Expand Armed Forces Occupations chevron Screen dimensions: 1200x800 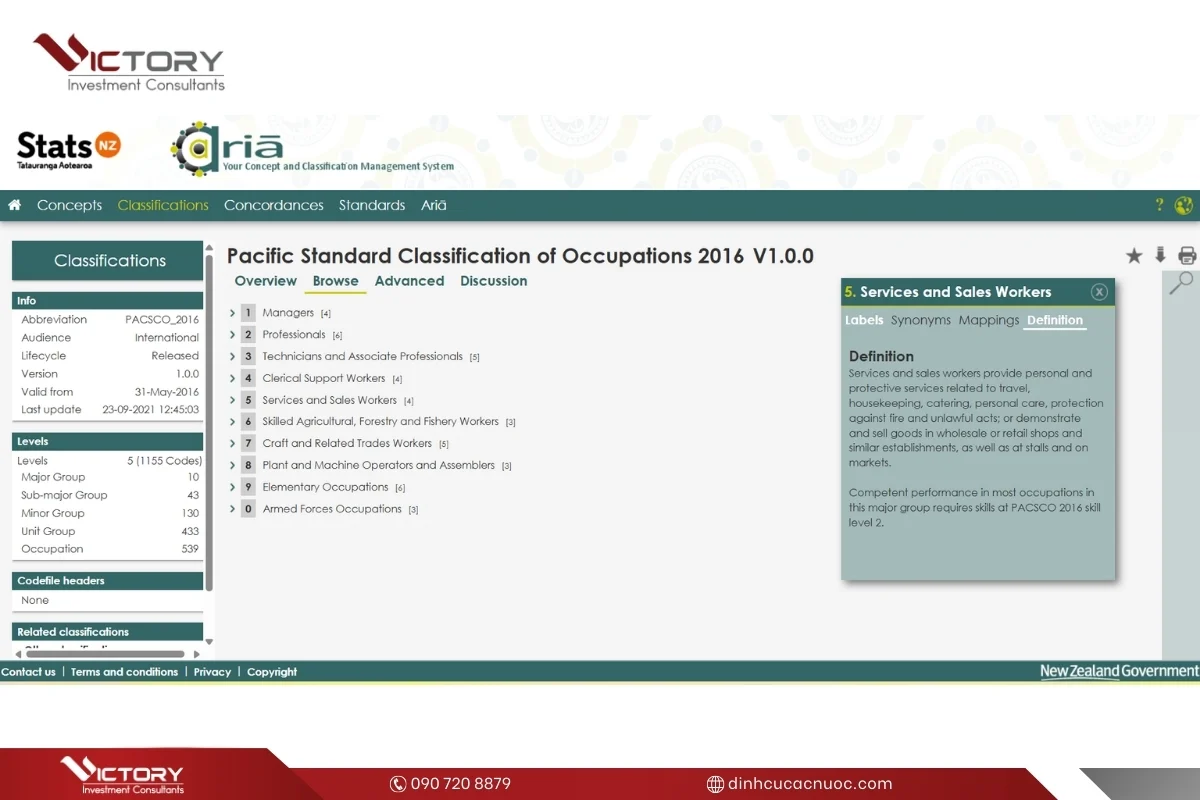[233, 509]
